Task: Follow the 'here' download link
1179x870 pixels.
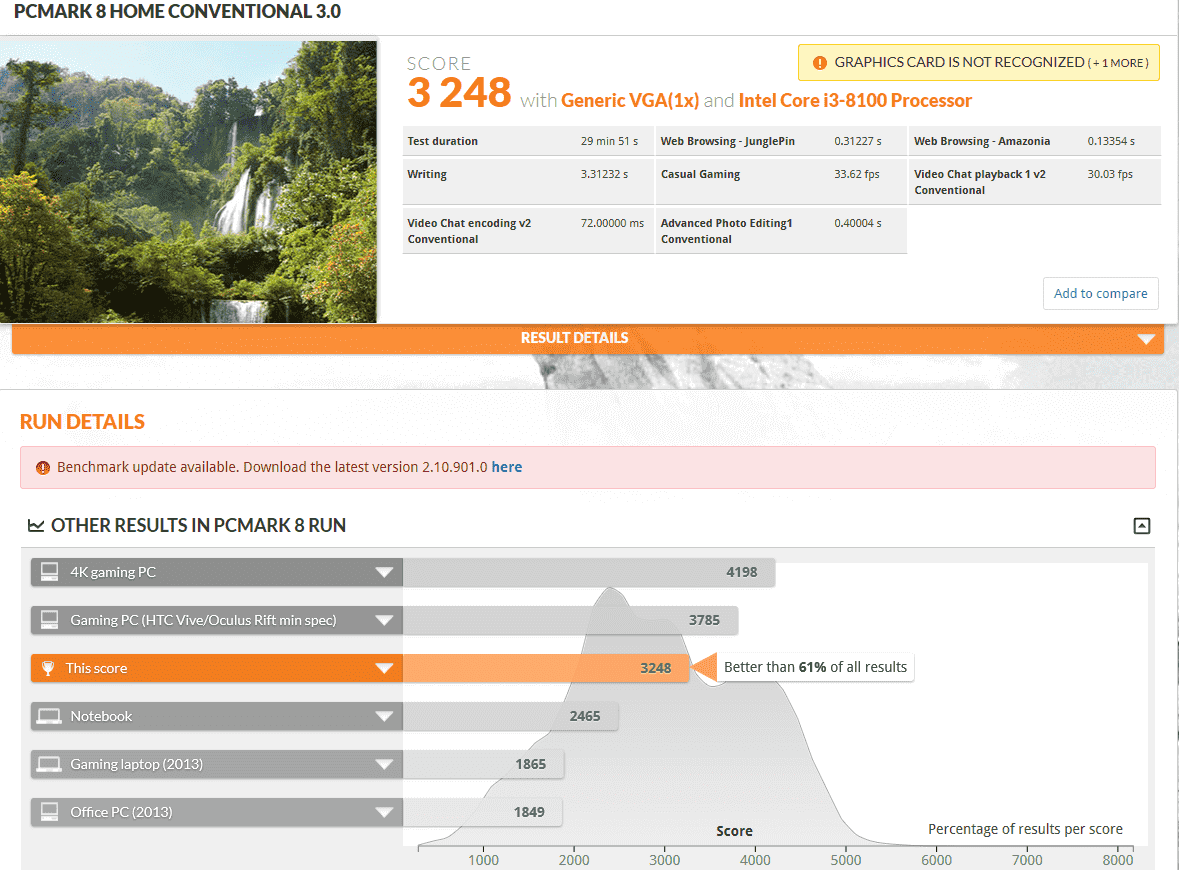Action: point(506,467)
